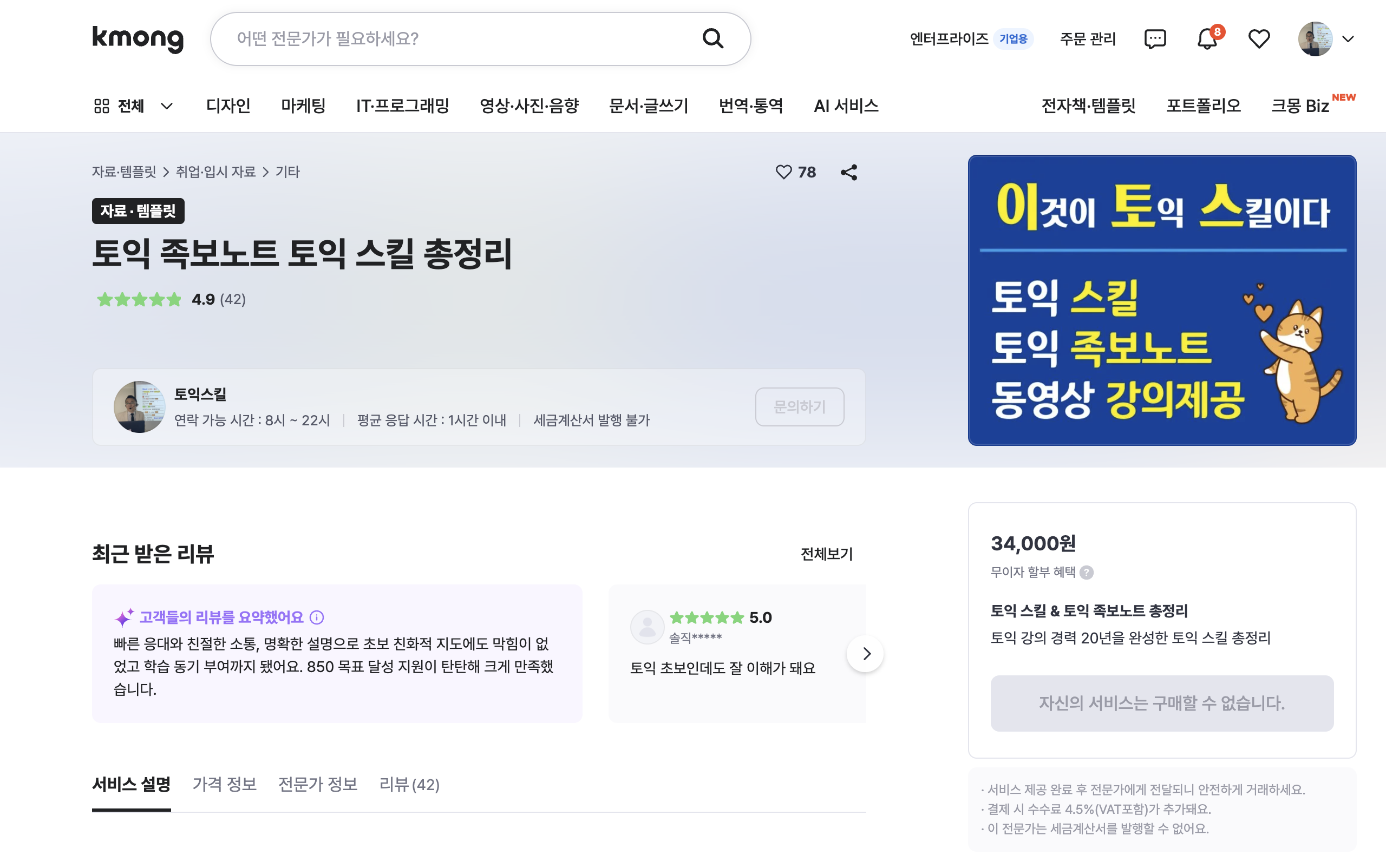Switch to the 가격 정보 tab
The image size is (1386, 868).
click(x=224, y=784)
